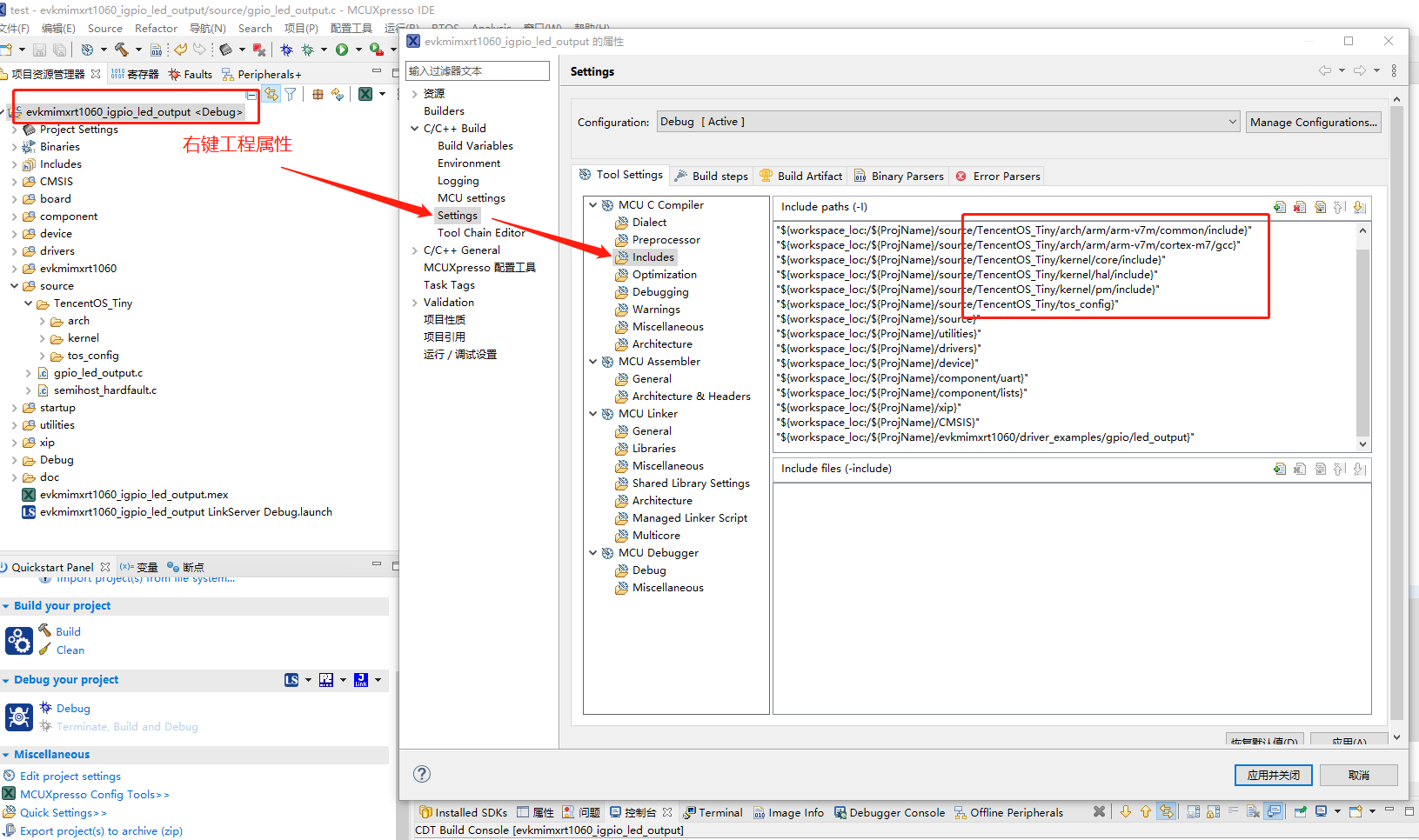Screen dimensions: 1419x840
Task: Open the Peripherals+ view tab
Action: 261,74
